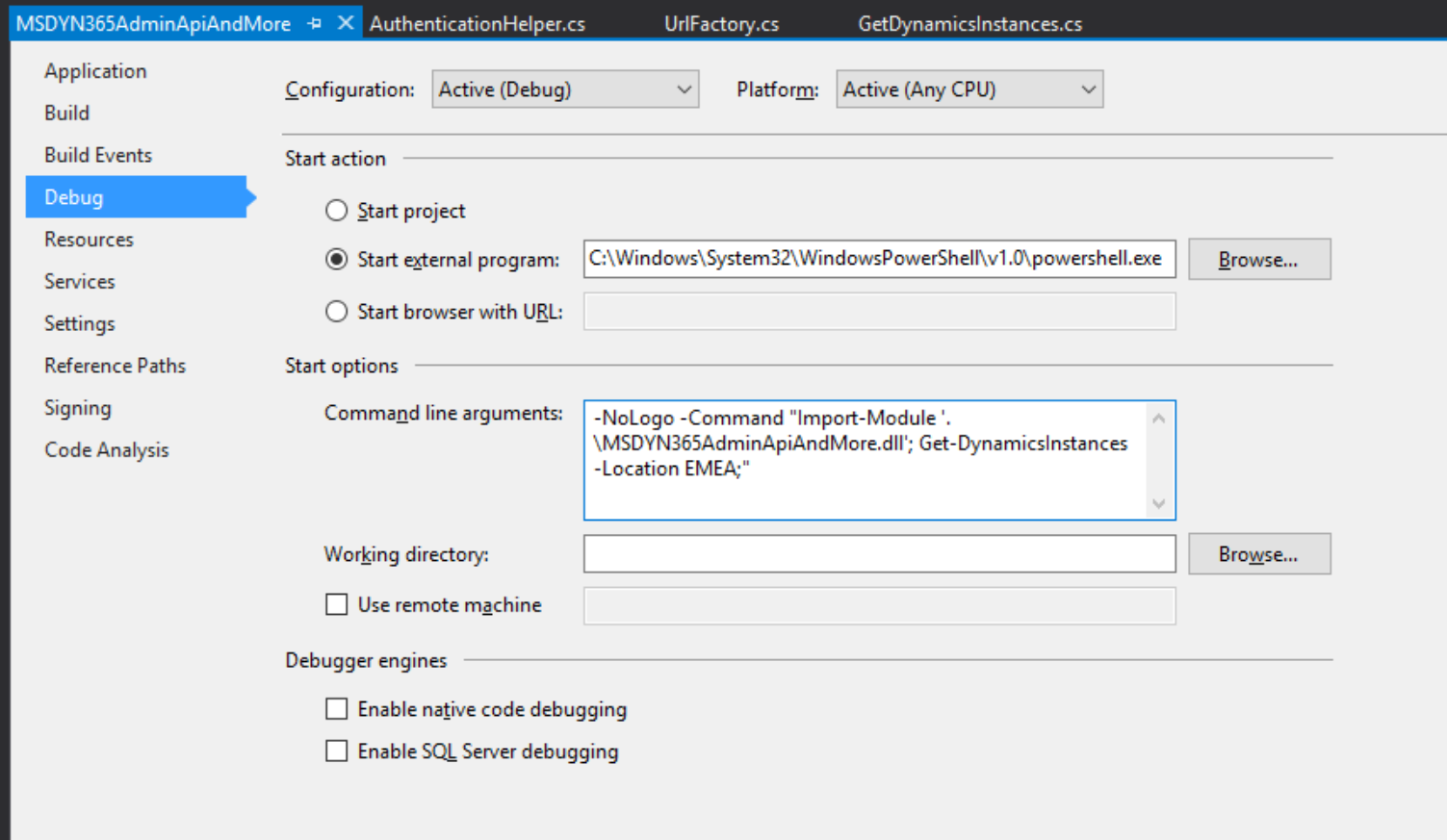Click the Working directory text field

pyautogui.click(x=878, y=554)
